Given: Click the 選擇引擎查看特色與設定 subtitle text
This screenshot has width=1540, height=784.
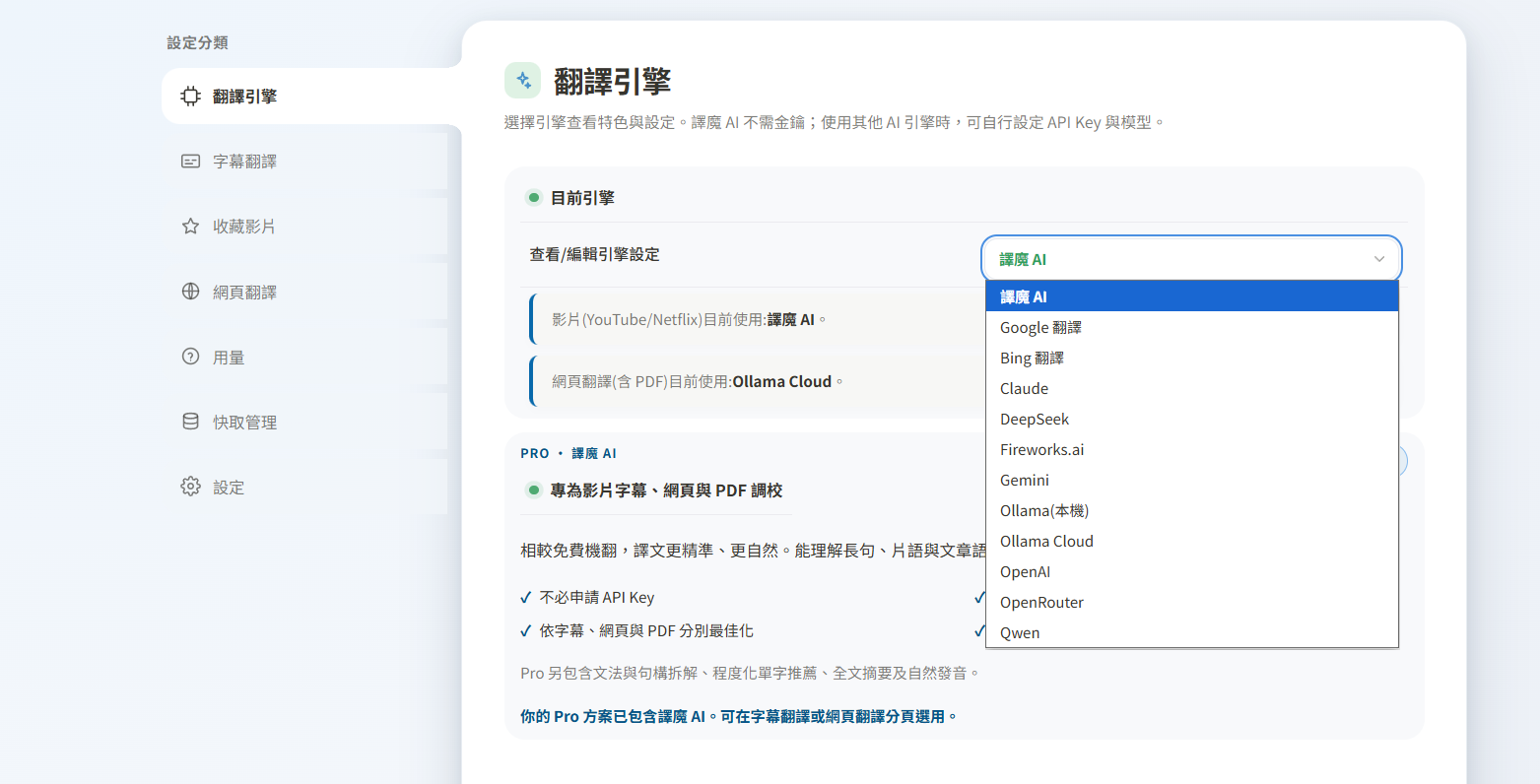Looking at the screenshot, I should pyautogui.click(x=835, y=122).
